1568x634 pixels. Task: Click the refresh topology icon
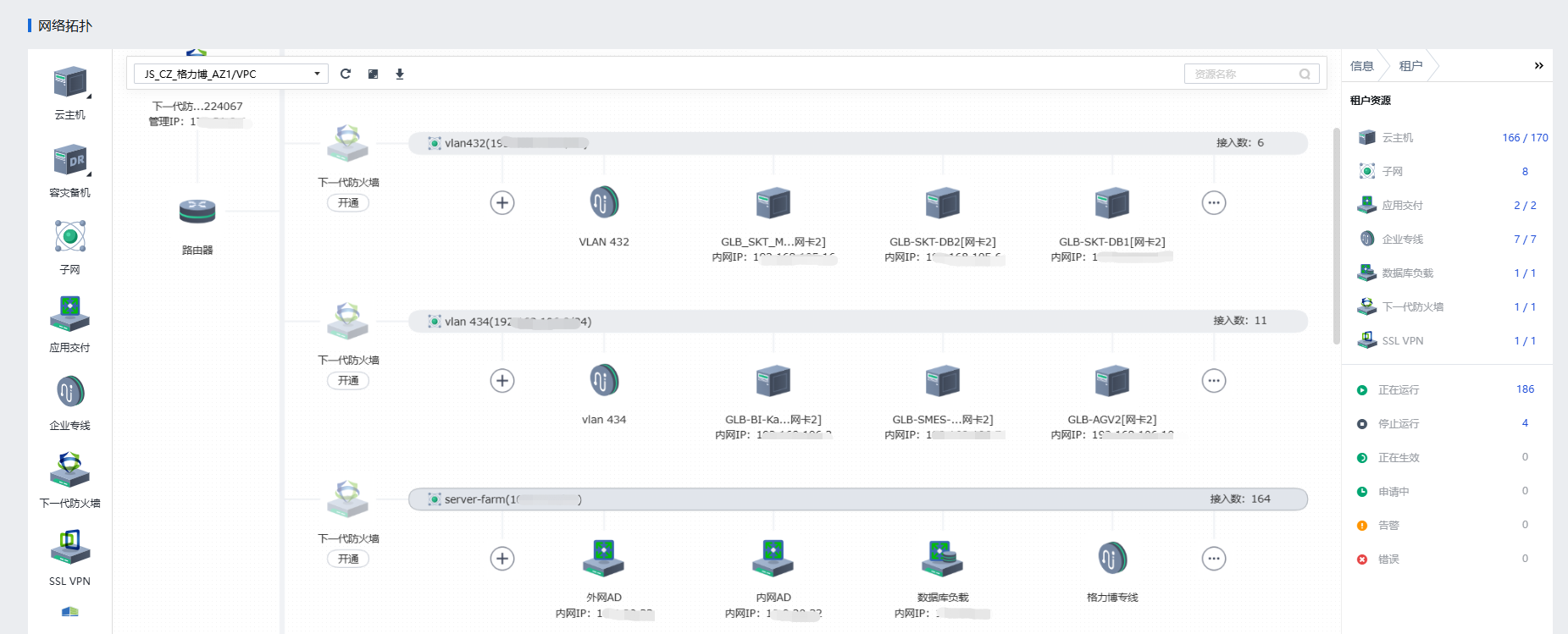(x=346, y=74)
